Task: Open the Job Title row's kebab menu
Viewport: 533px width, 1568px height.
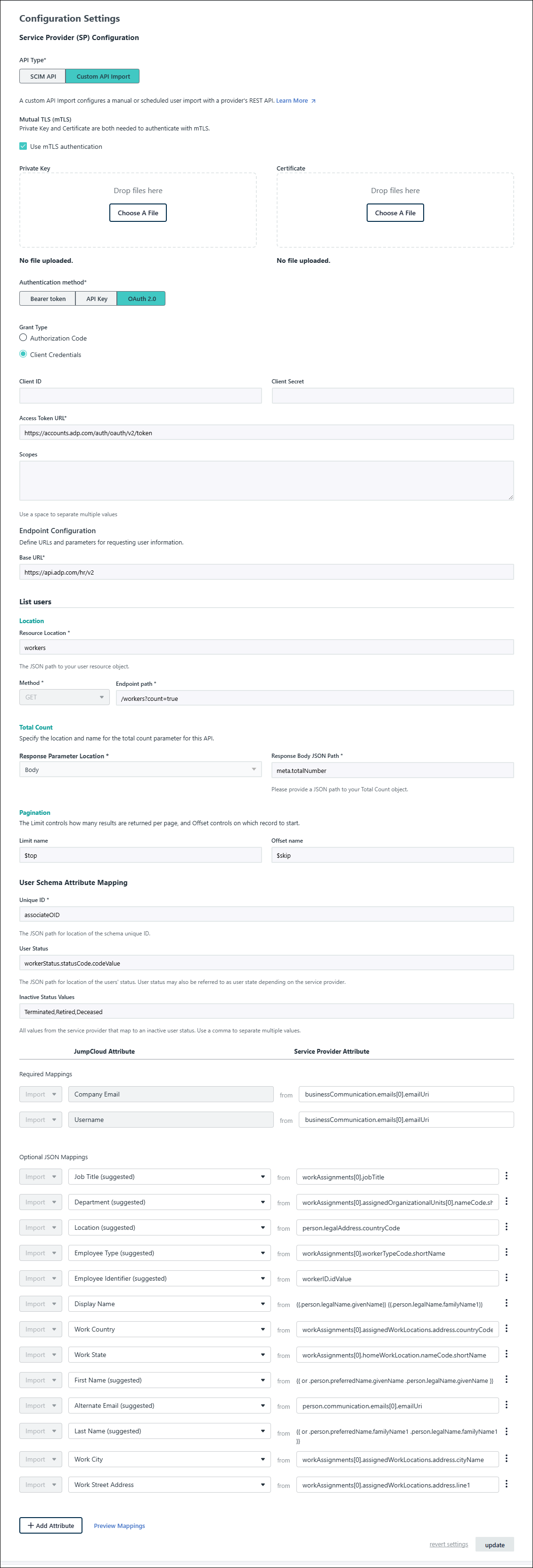Action: [506, 1176]
